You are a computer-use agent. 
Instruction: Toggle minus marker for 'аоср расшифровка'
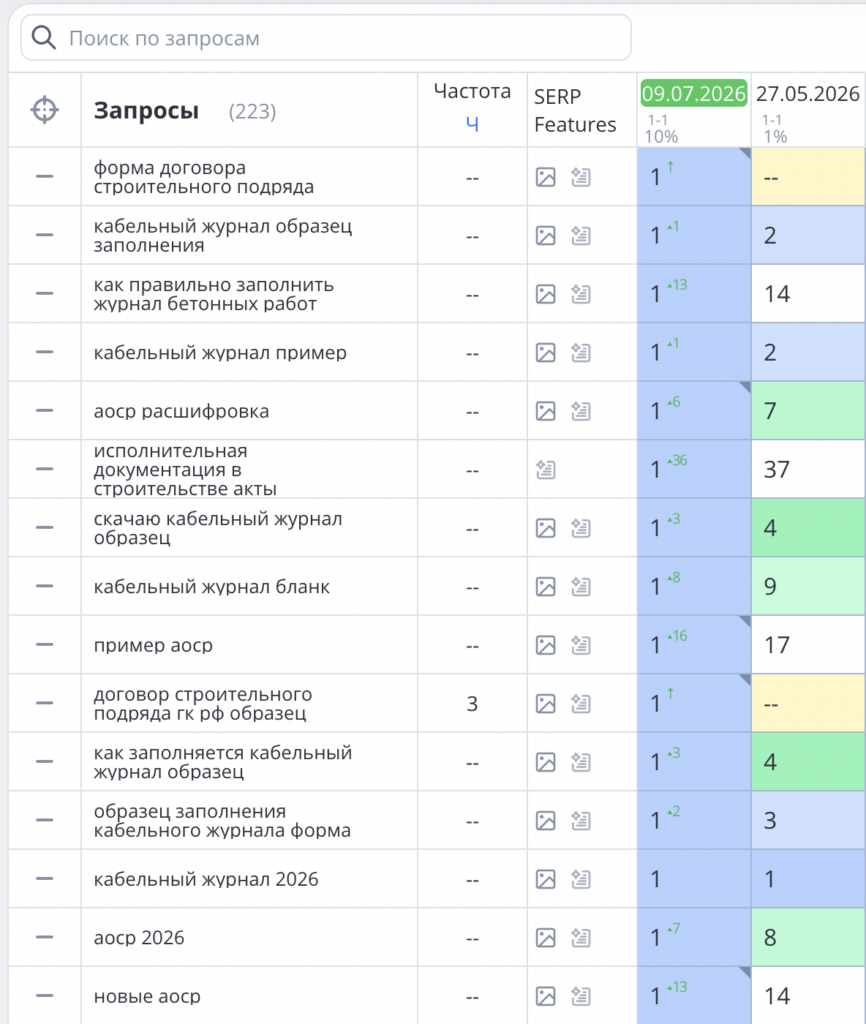(44, 411)
